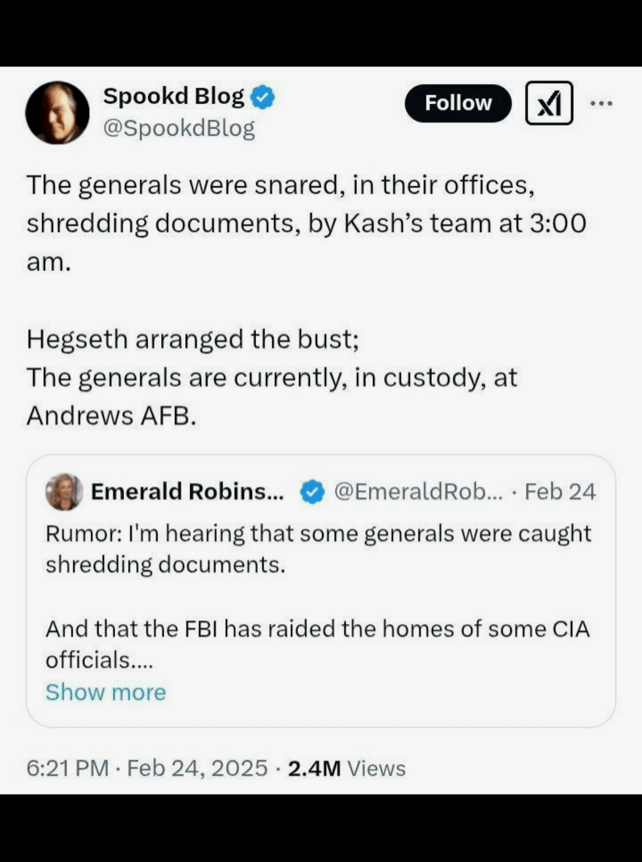Open the Spookd Blog profile avatar
Screen dimensions: 642x862
pos(57,112)
